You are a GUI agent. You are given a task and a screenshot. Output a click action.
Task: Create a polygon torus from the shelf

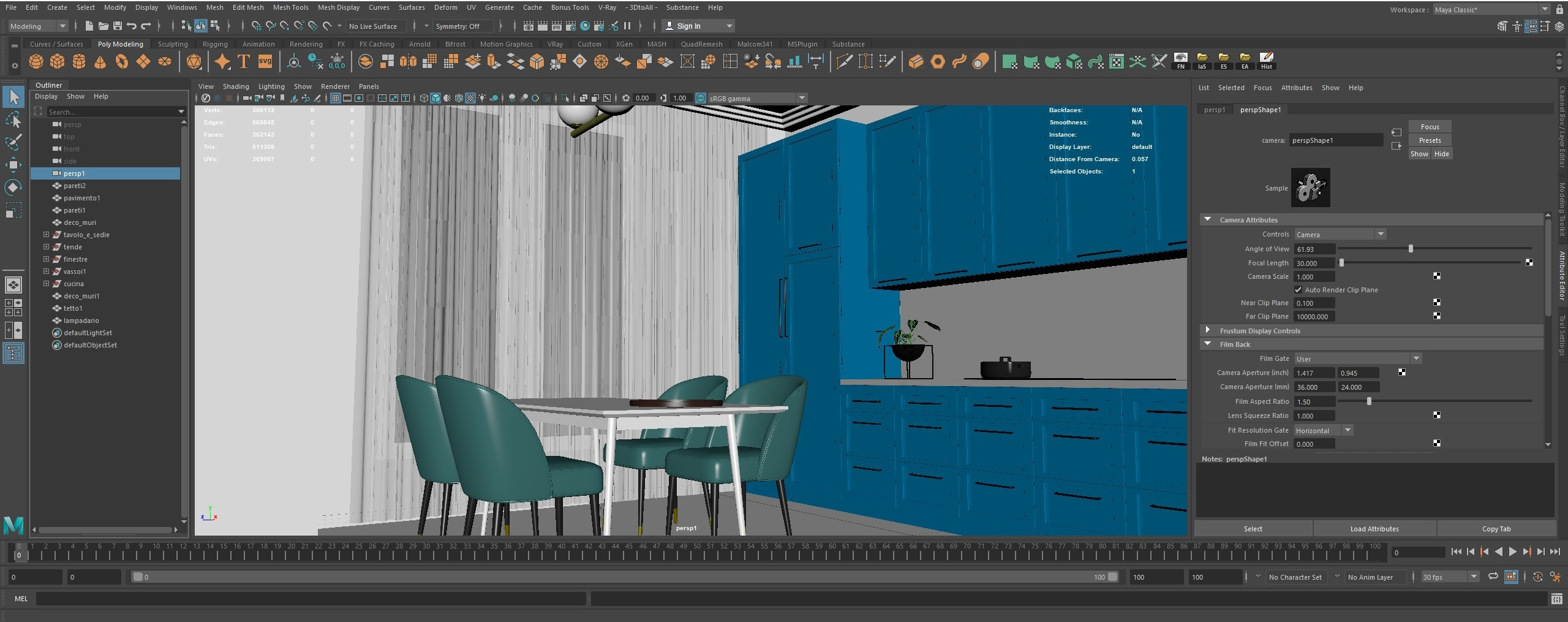pyautogui.click(x=122, y=61)
